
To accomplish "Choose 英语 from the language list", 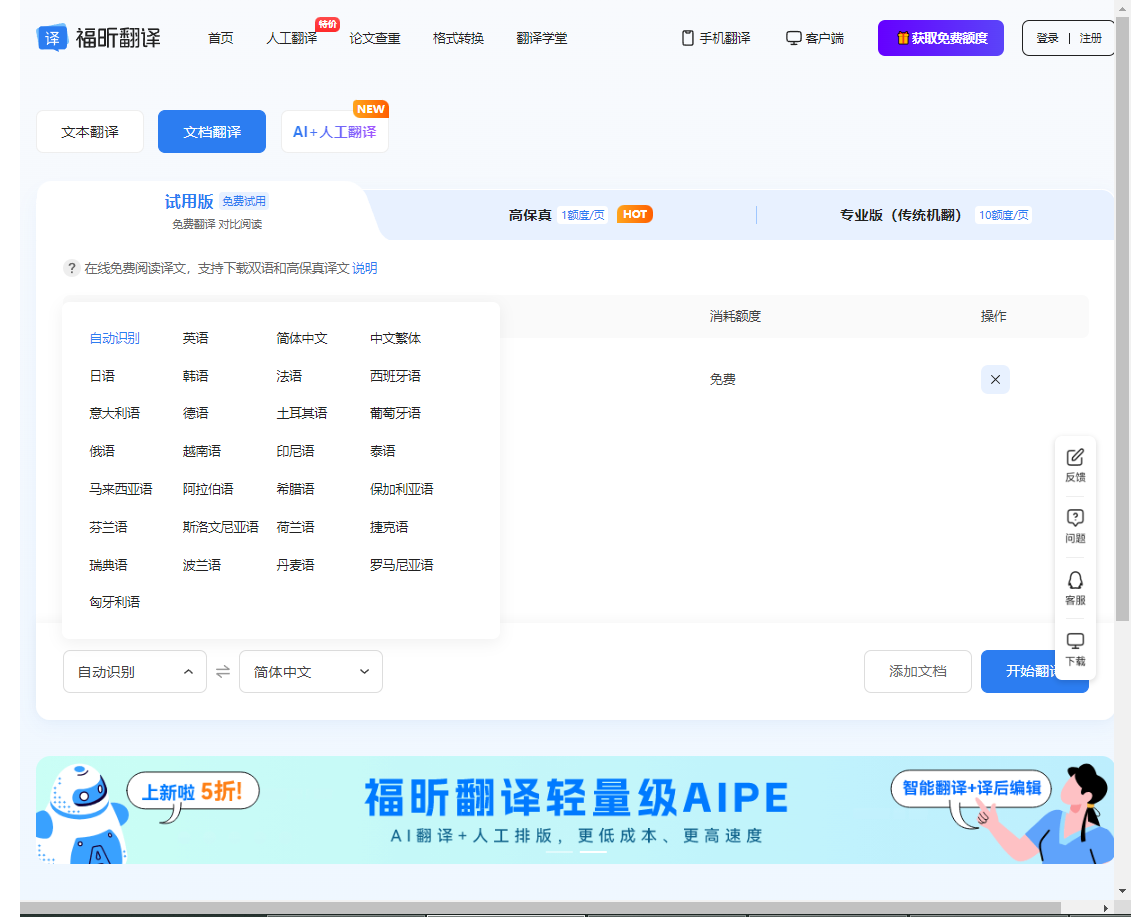I will coord(195,338).
